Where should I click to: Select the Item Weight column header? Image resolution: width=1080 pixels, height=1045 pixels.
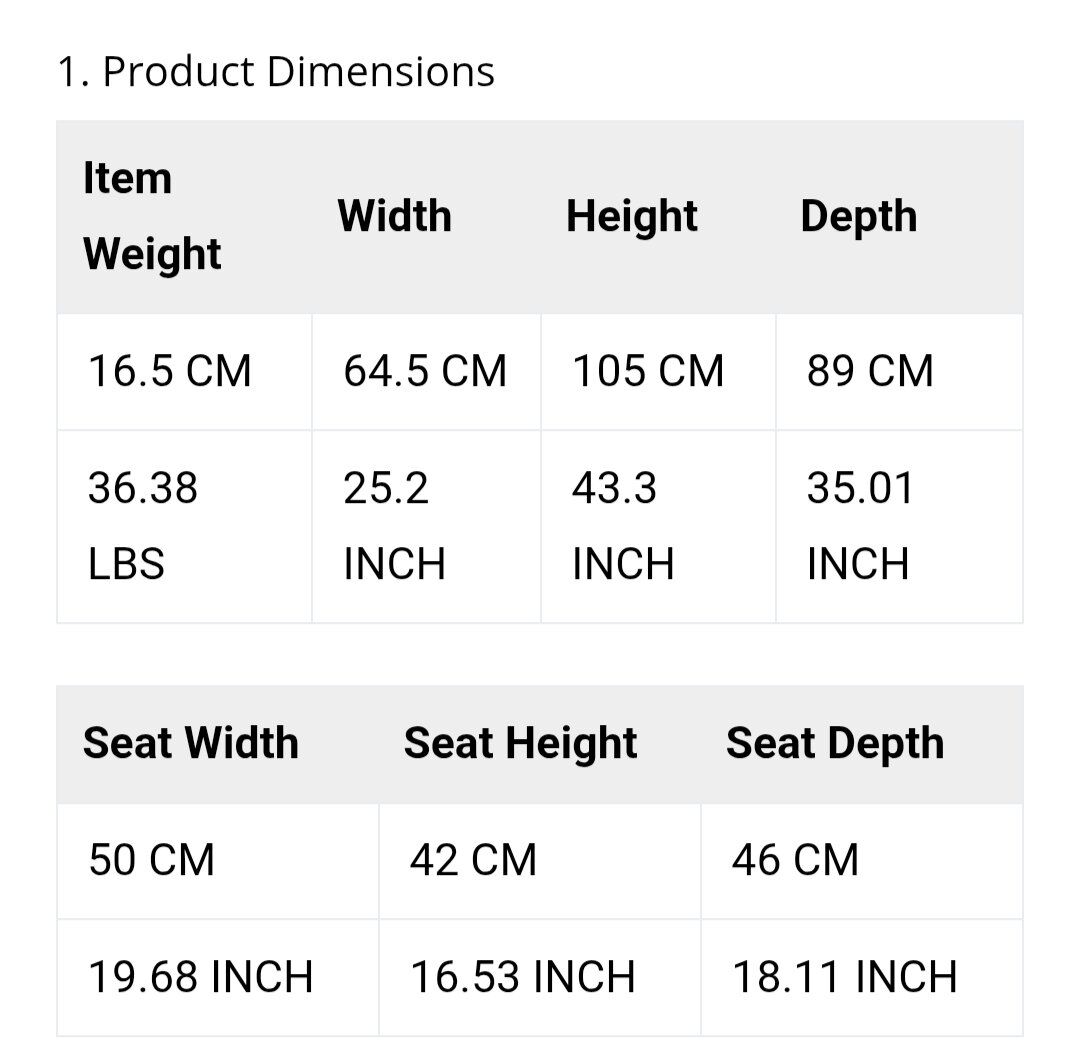coord(152,216)
